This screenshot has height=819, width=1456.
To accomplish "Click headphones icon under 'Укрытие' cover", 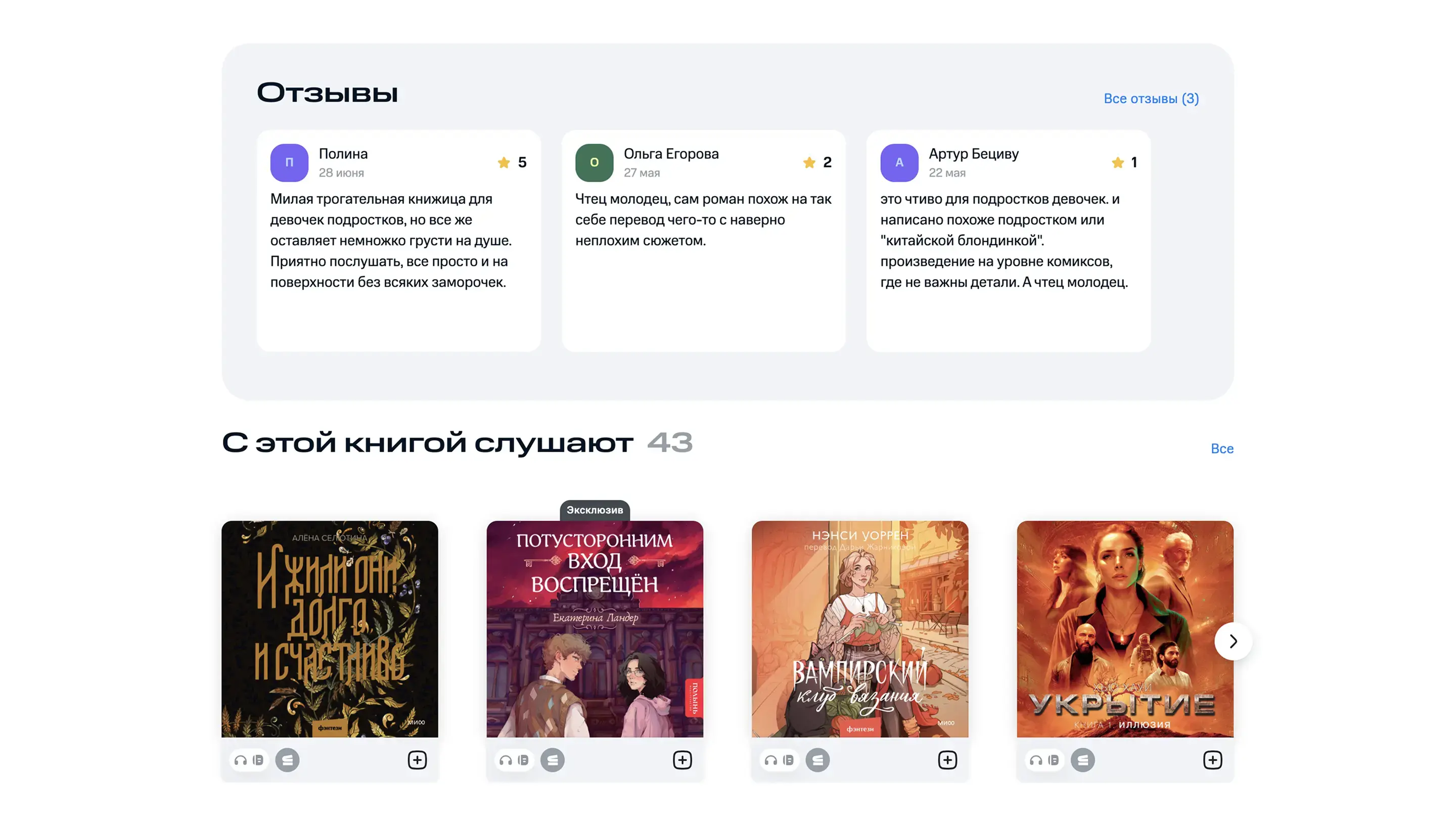I will (1036, 760).
